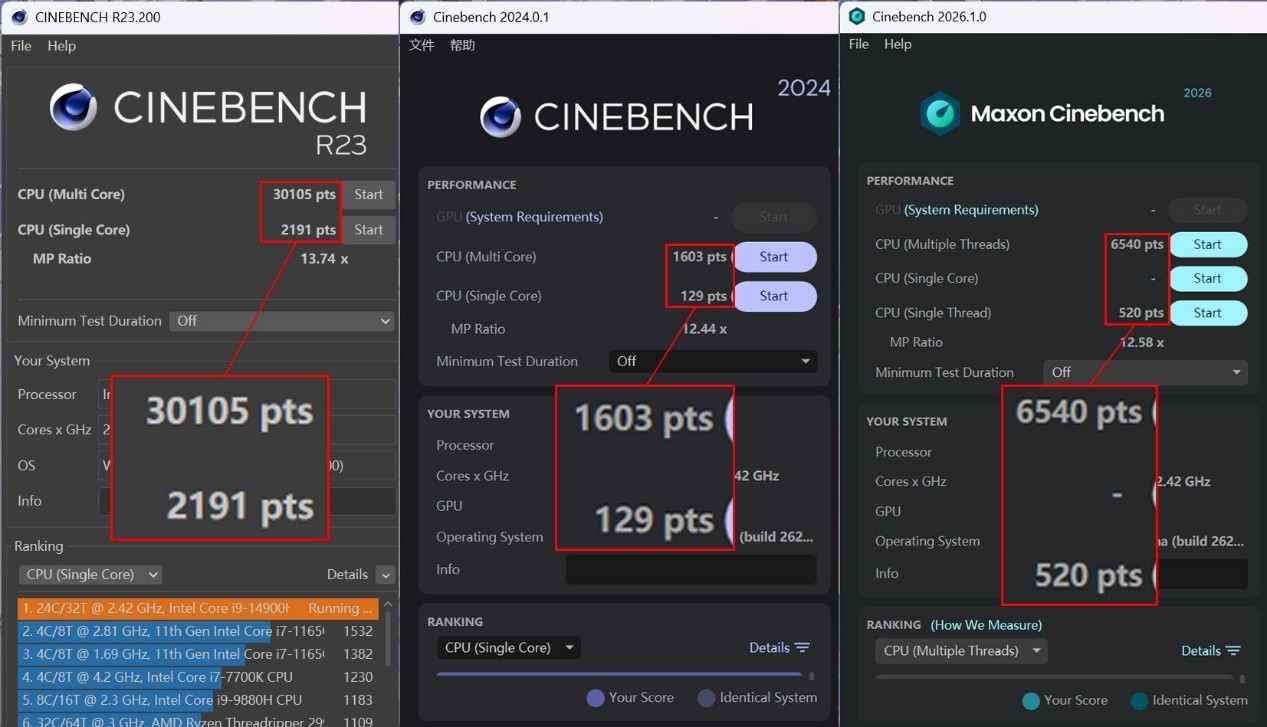This screenshot has height=727, width=1267.
Task: Open CPU (Single Core) ranking dropdown in R23
Action: (x=90, y=575)
